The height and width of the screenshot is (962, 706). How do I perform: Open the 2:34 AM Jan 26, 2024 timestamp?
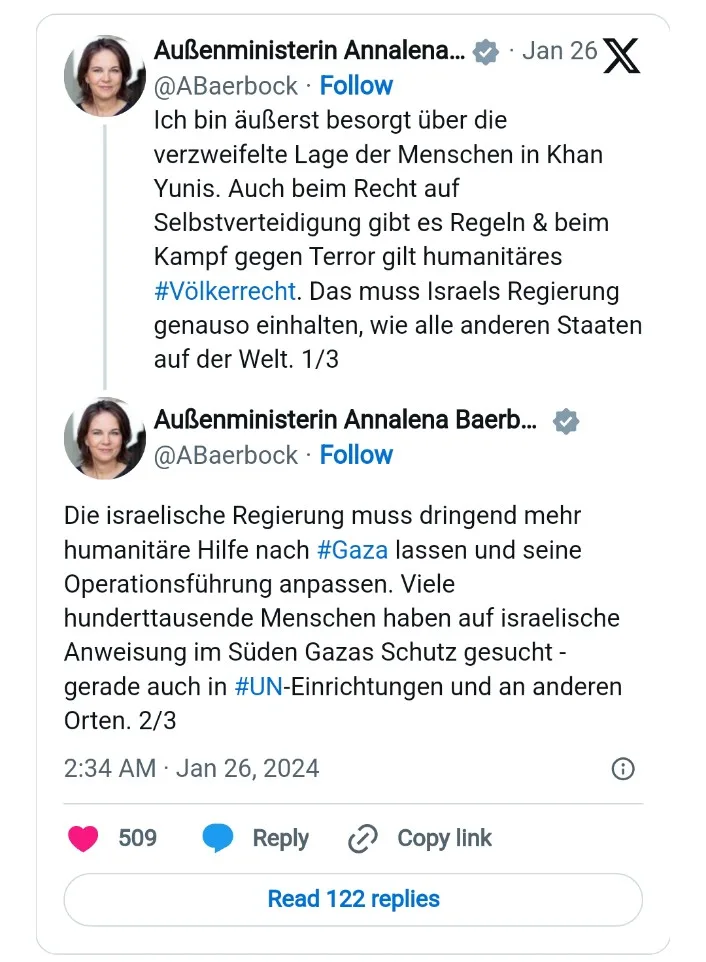[x=191, y=768]
